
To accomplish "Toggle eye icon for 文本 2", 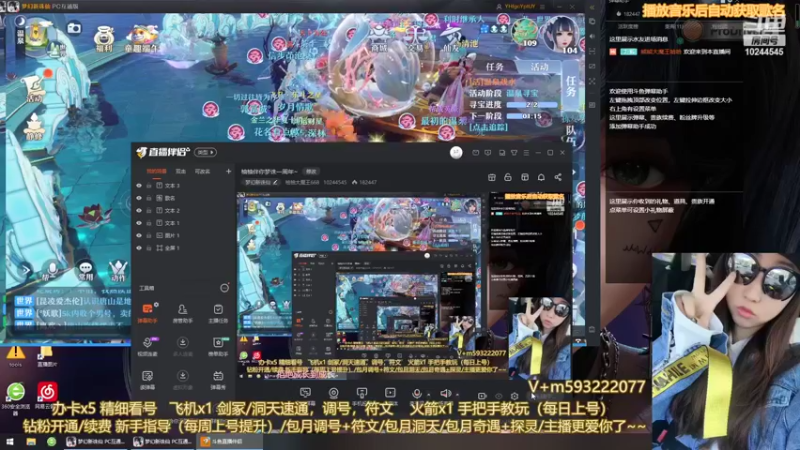I will pyautogui.click(x=139, y=210).
